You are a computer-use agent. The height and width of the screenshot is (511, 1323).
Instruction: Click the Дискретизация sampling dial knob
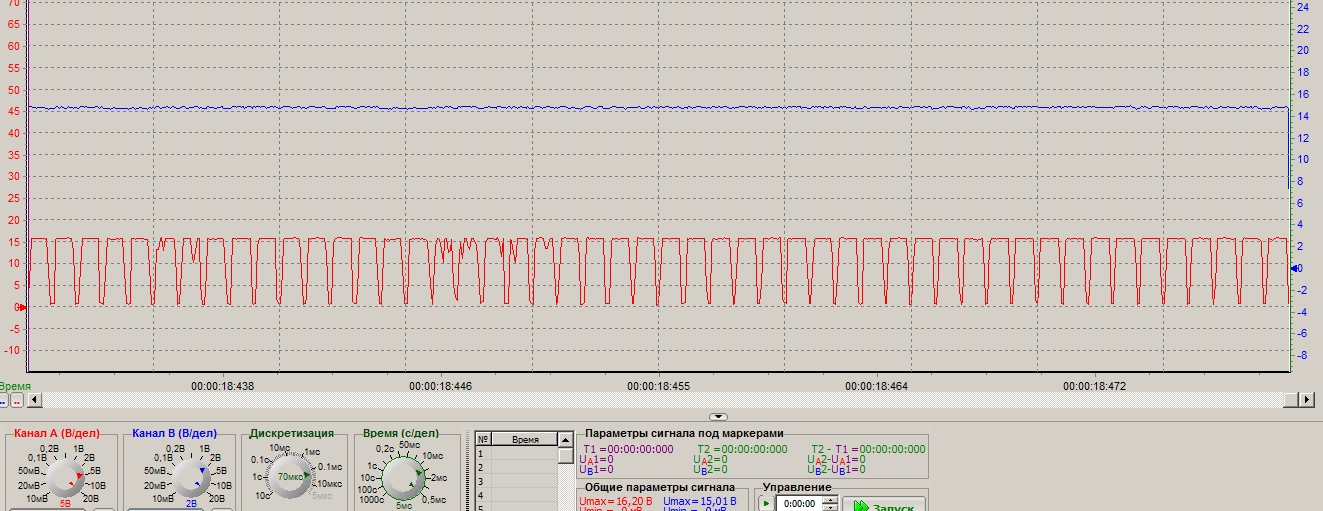(x=291, y=477)
